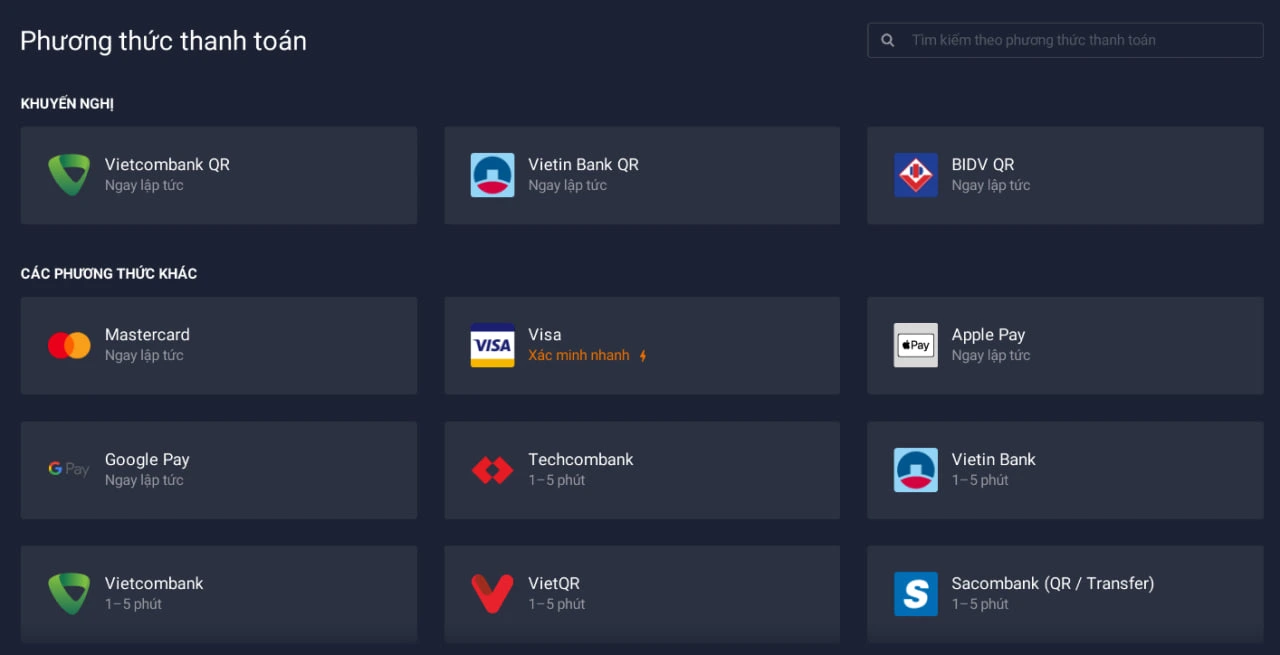Choose the Vietin Bank QR title text
1280x655 pixels.
583,165
